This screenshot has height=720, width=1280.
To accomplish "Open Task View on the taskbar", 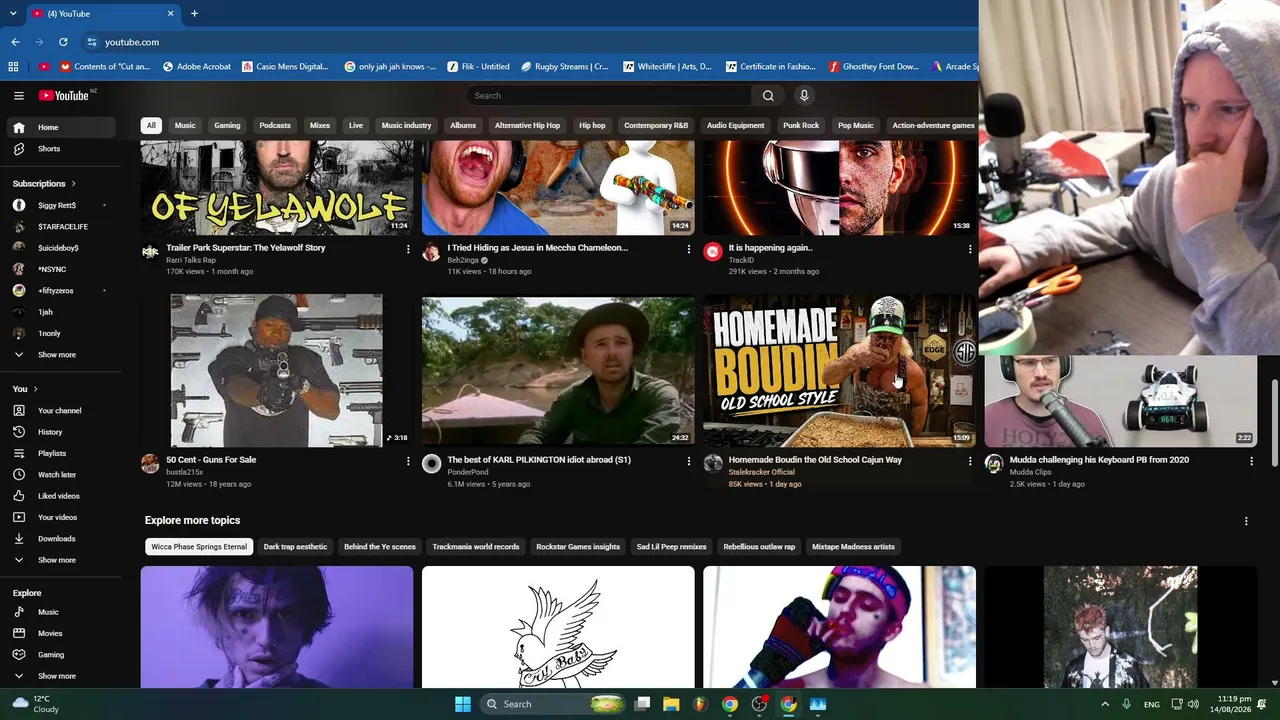I will (642, 704).
